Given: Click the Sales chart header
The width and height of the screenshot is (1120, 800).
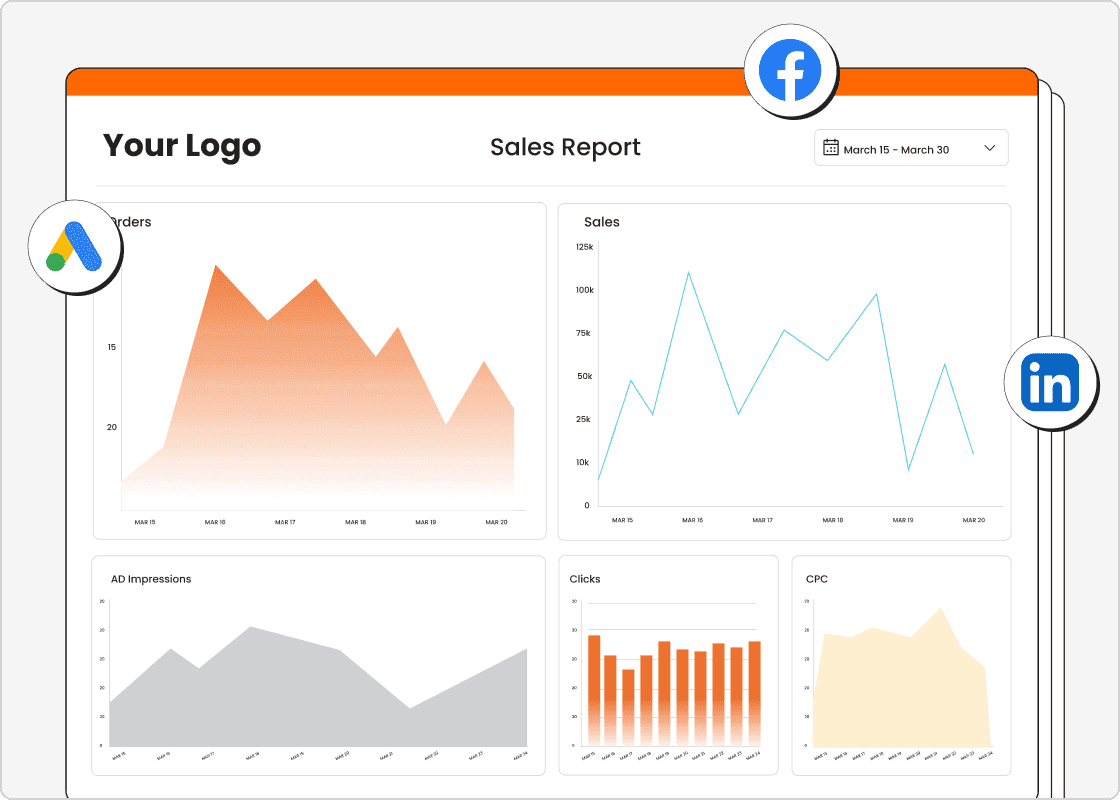Looking at the screenshot, I should click(602, 222).
